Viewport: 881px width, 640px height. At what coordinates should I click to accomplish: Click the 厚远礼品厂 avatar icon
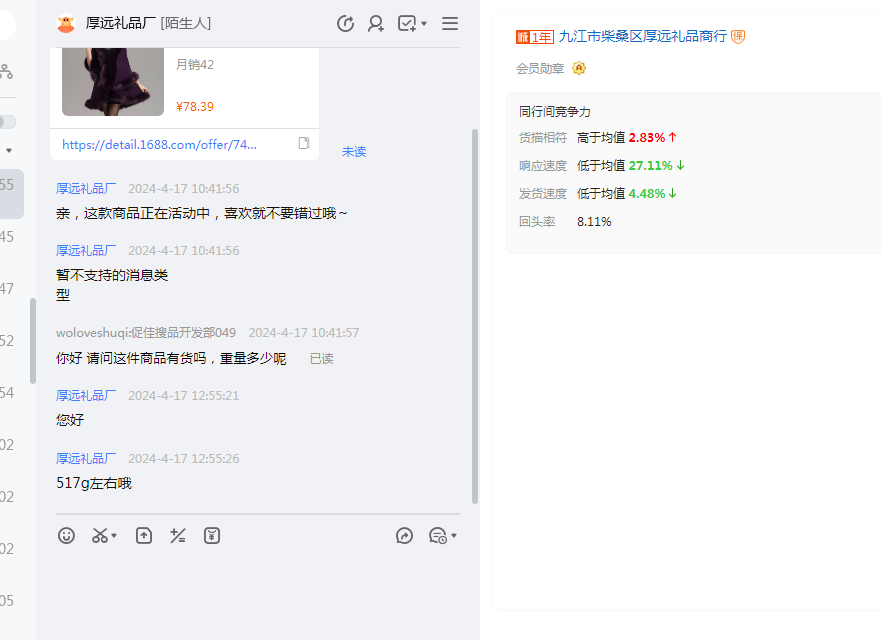pos(66,24)
